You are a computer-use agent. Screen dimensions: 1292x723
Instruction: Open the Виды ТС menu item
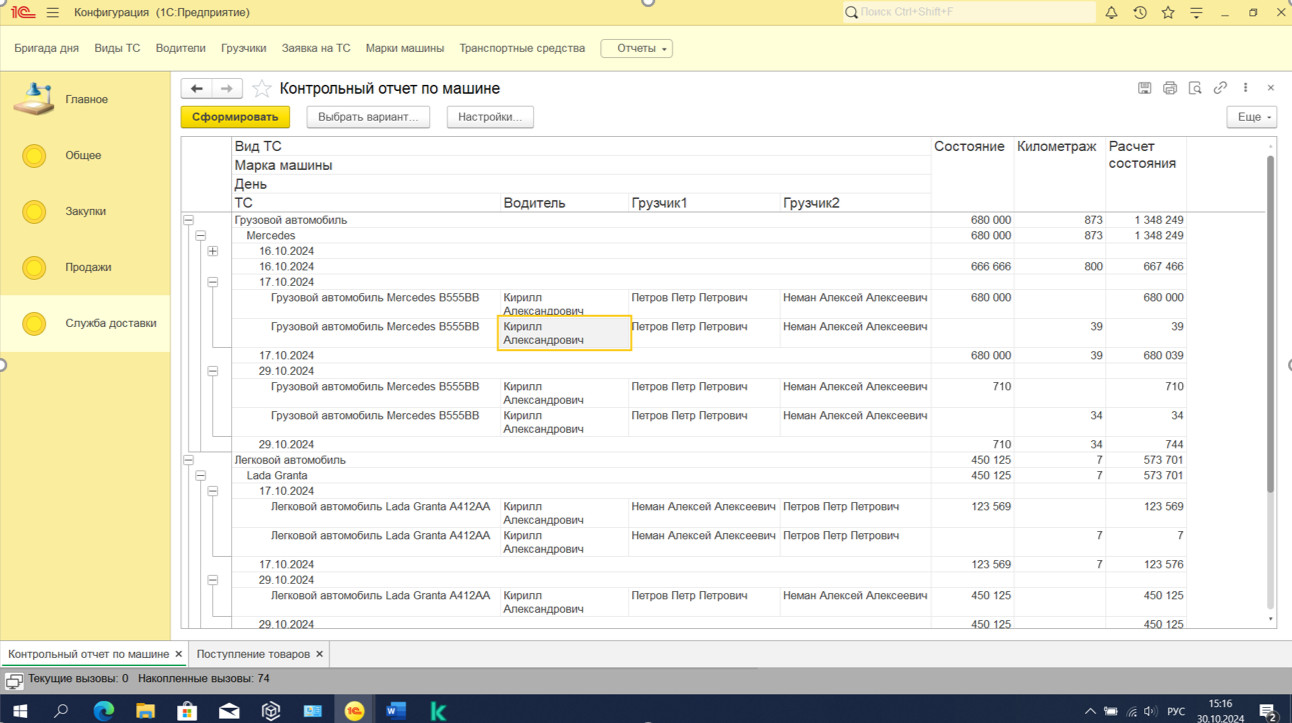(117, 48)
